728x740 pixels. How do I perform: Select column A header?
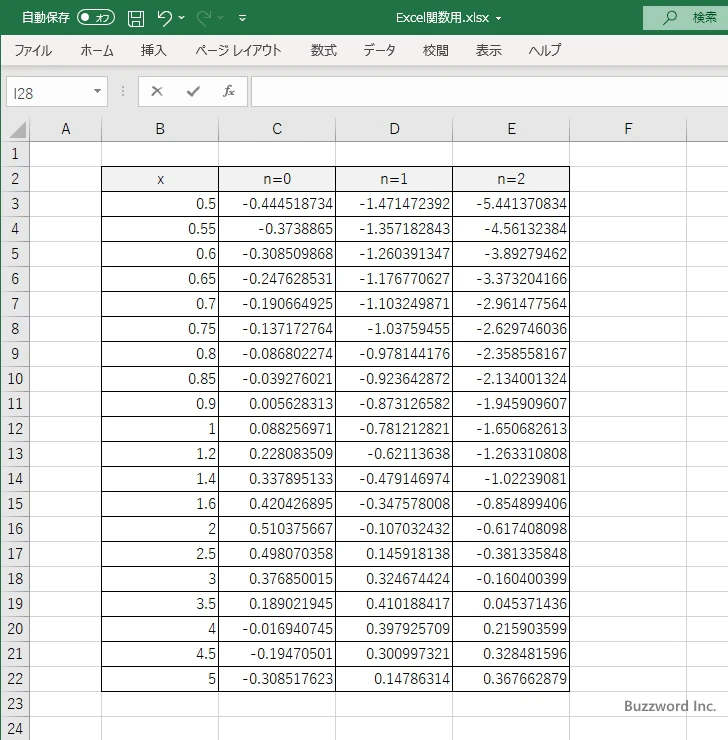click(x=66, y=129)
